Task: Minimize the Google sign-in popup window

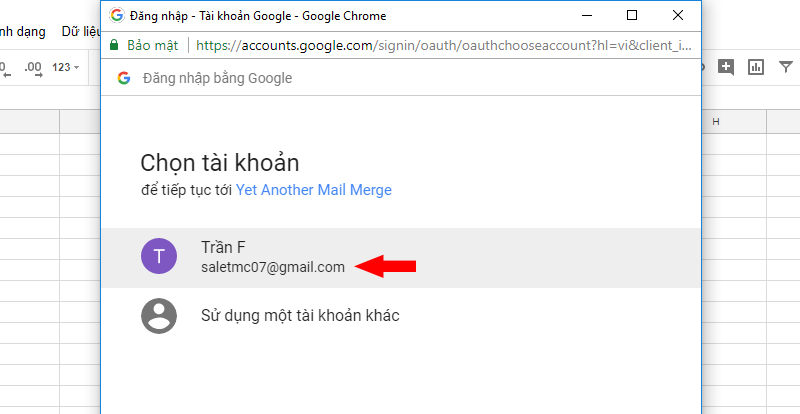Action: 587,15
